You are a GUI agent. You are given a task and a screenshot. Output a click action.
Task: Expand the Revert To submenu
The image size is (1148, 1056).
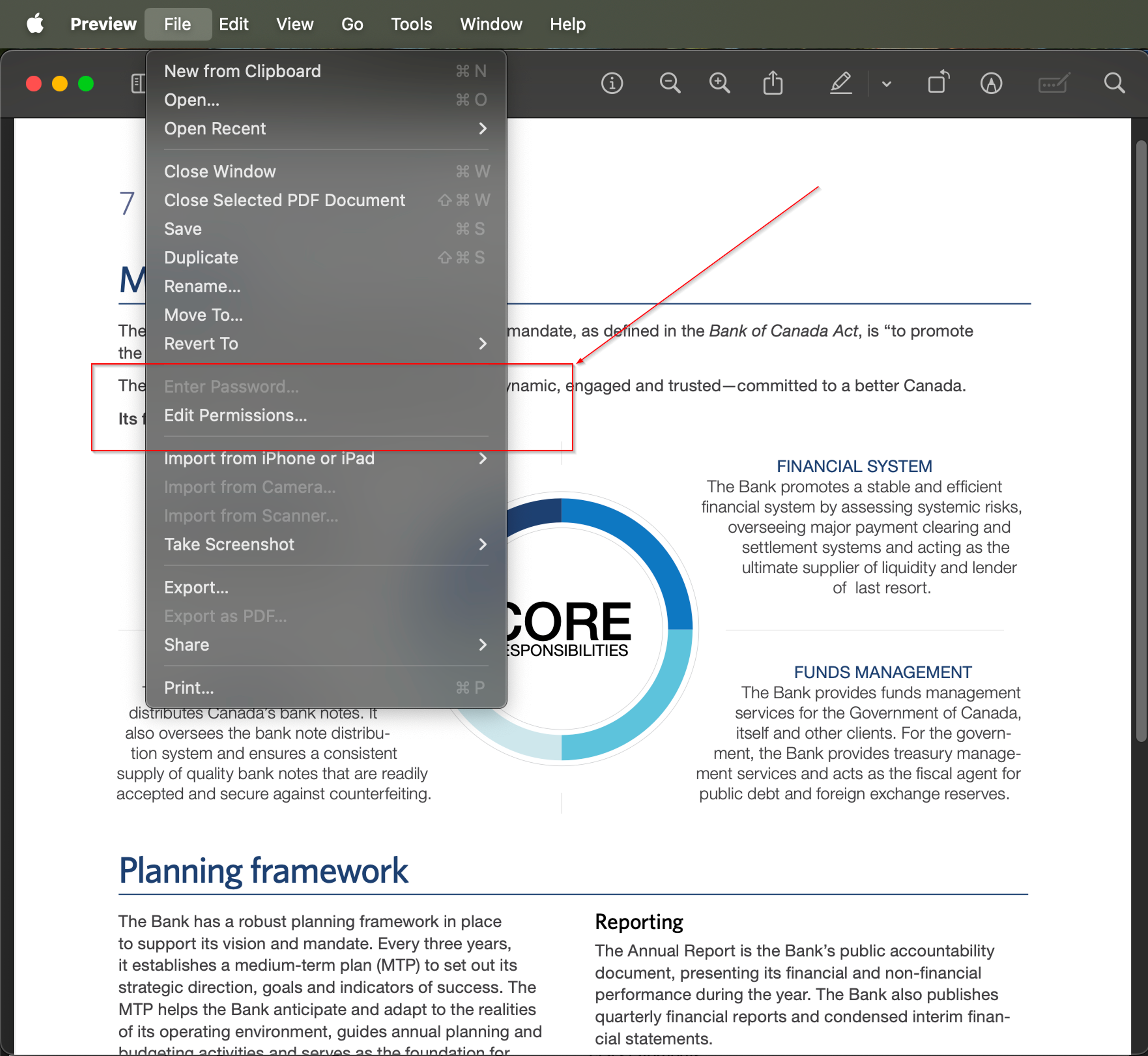[326, 343]
